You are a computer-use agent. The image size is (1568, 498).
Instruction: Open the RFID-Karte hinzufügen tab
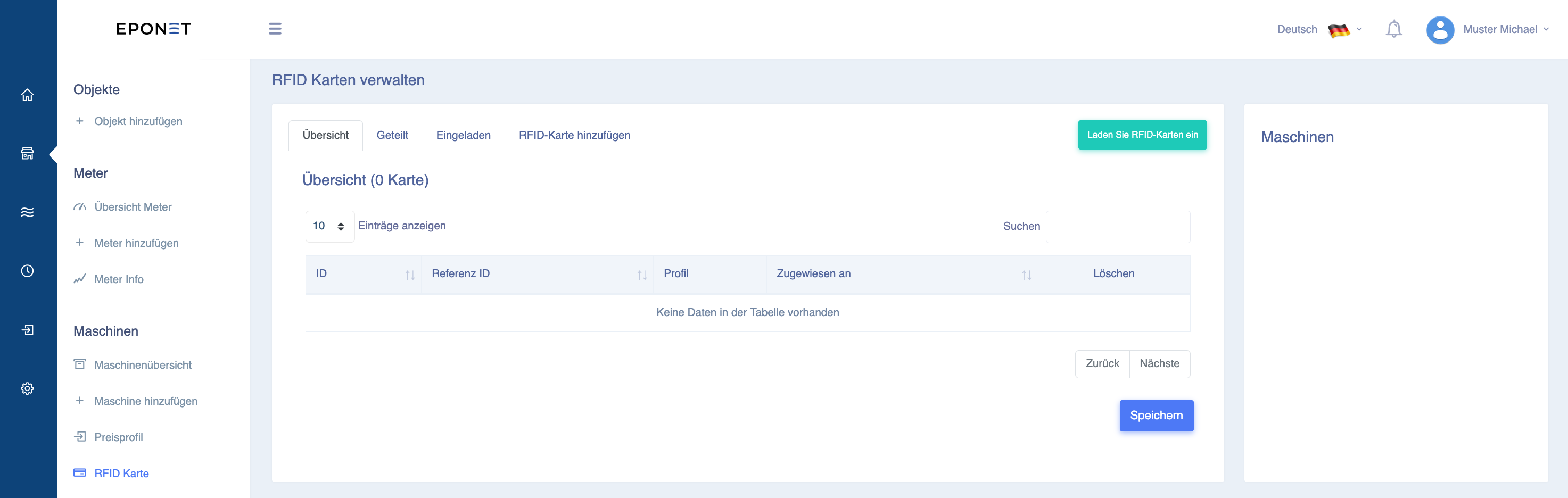click(x=574, y=135)
